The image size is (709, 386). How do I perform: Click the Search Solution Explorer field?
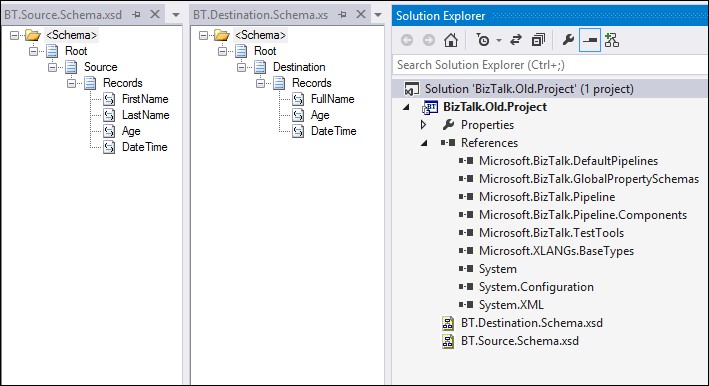(550, 65)
